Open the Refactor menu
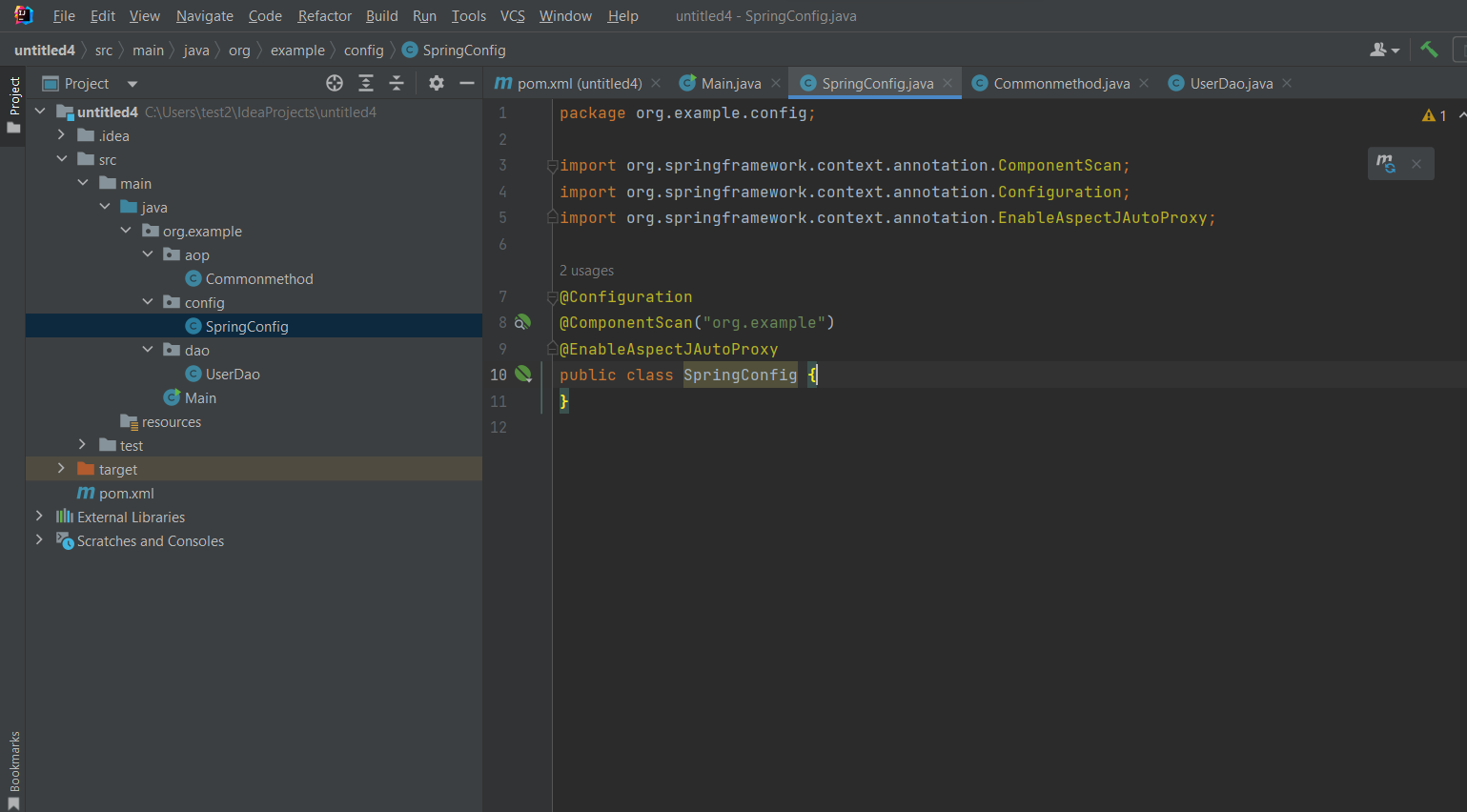Viewport: 1467px width, 812px height. (324, 16)
